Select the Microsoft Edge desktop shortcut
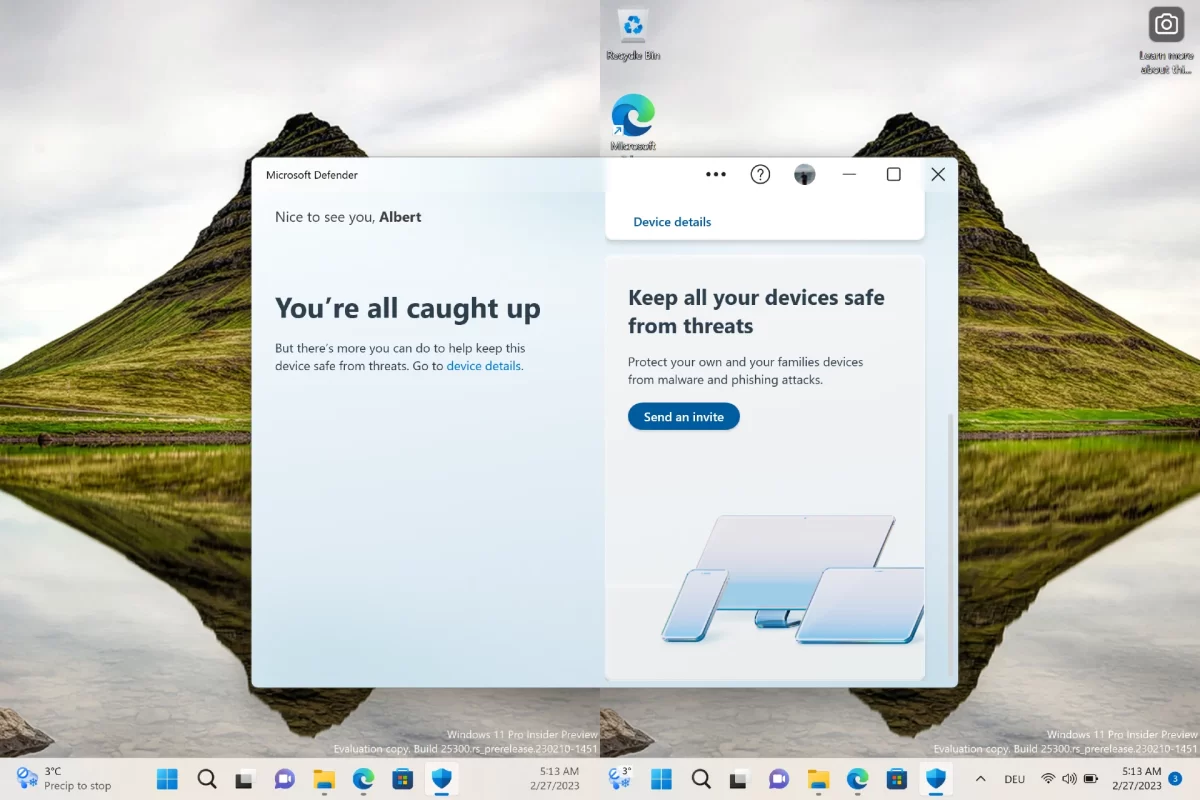 point(633,124)
